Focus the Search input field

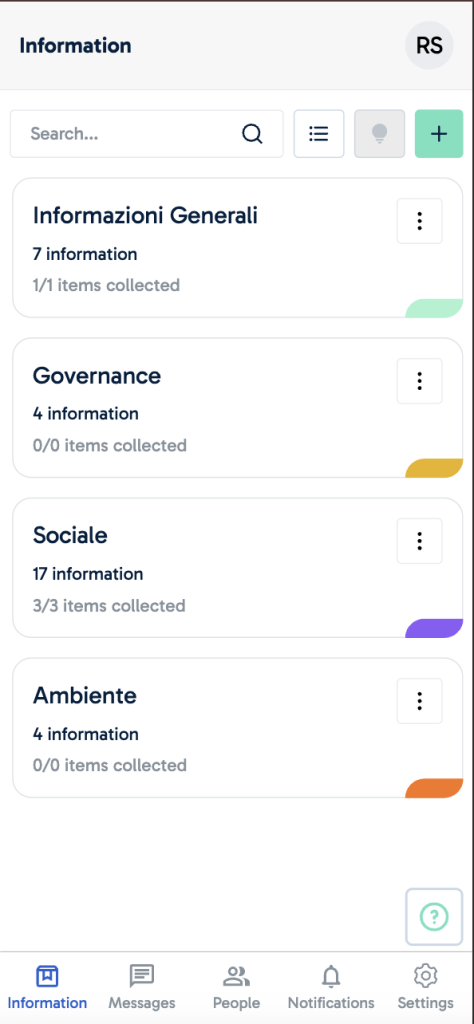click(x=147, y=134)
